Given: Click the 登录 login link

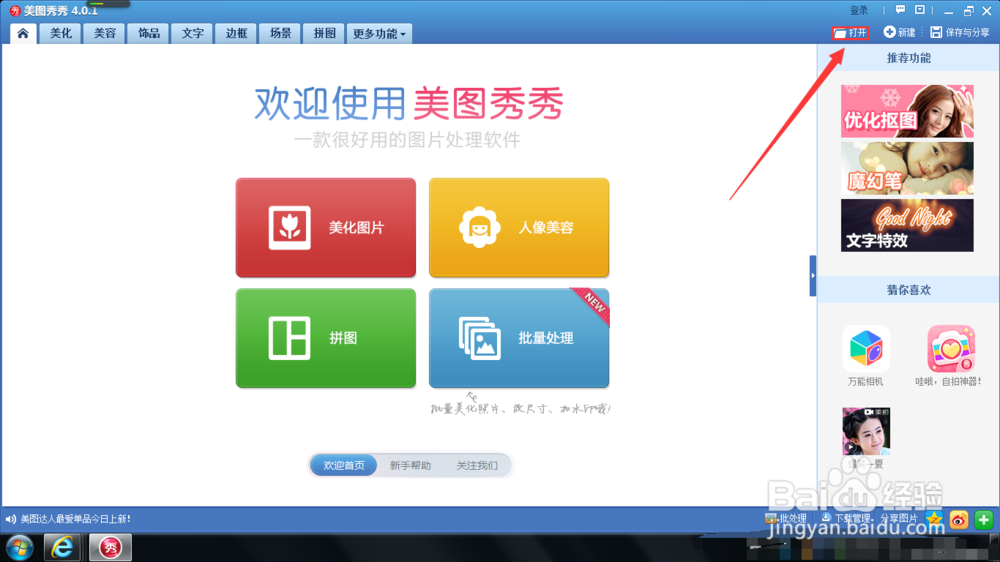Looking at the screenshot, I should coord(858,10).
